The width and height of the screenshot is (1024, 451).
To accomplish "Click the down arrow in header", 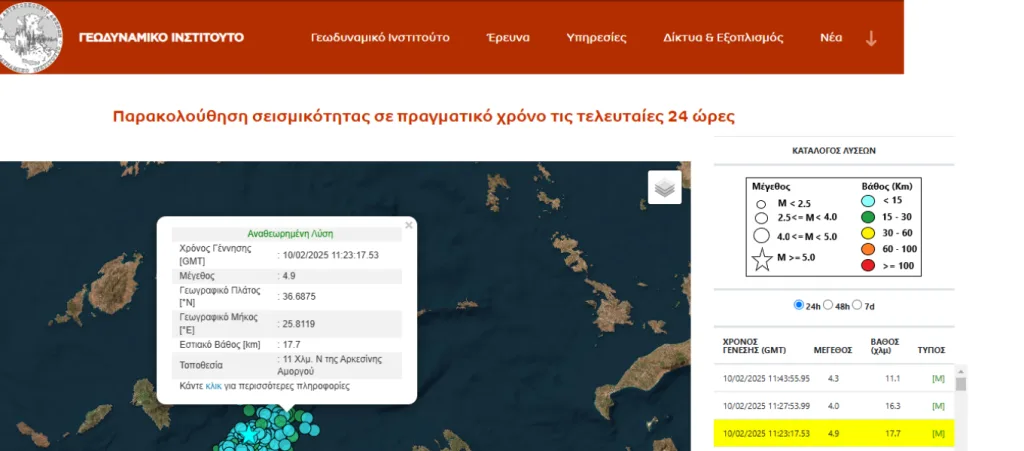I will pos(871,38).
